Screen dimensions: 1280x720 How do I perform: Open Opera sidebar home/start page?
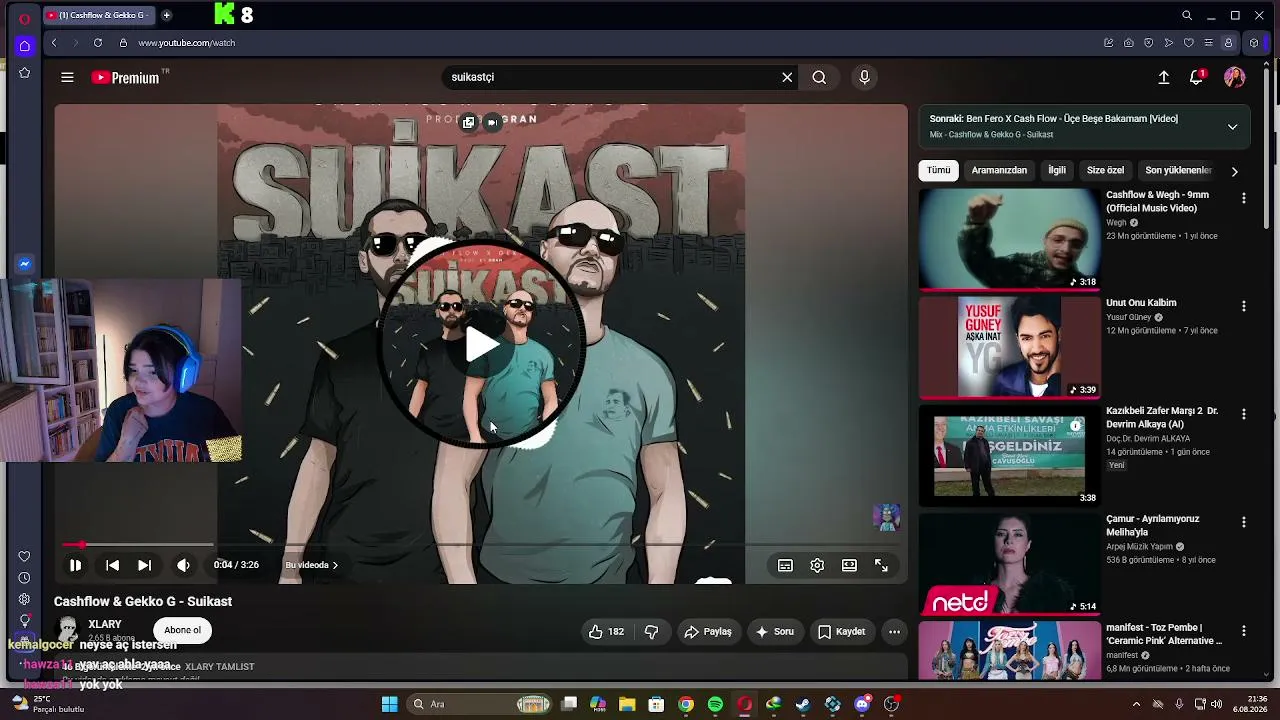pos(25,45)
